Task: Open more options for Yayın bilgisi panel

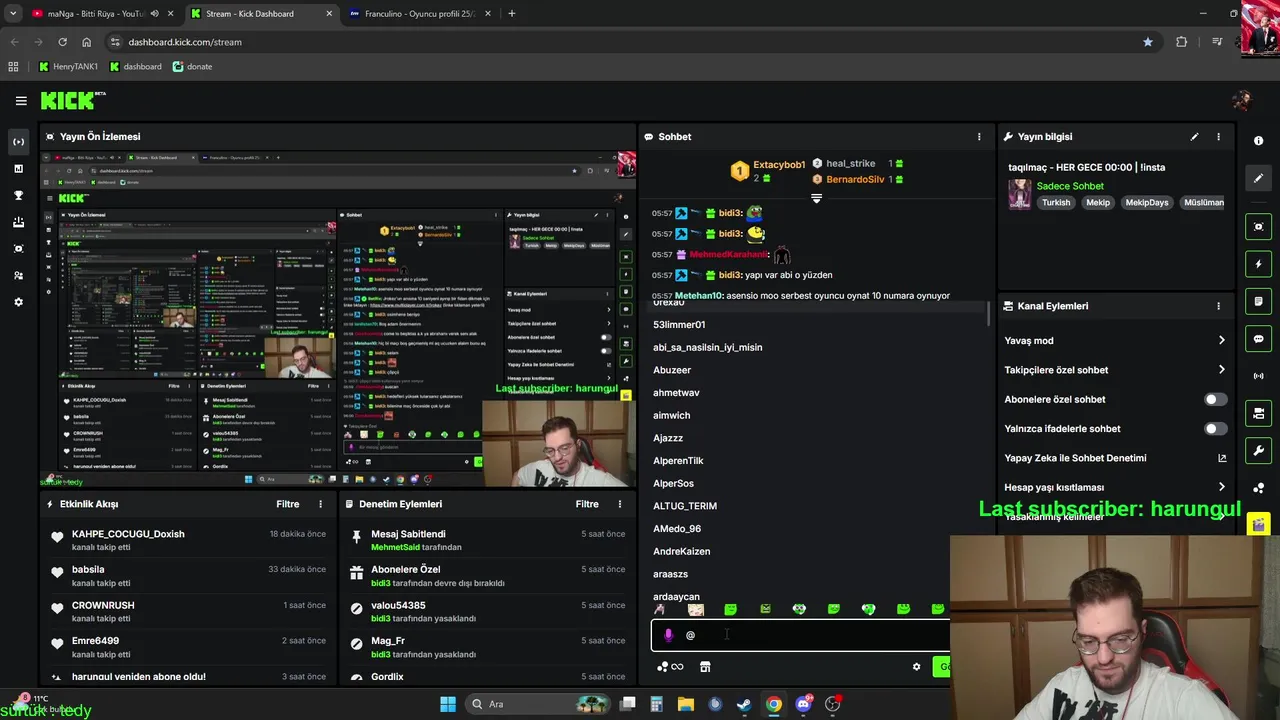Action: pos(1218,137)
